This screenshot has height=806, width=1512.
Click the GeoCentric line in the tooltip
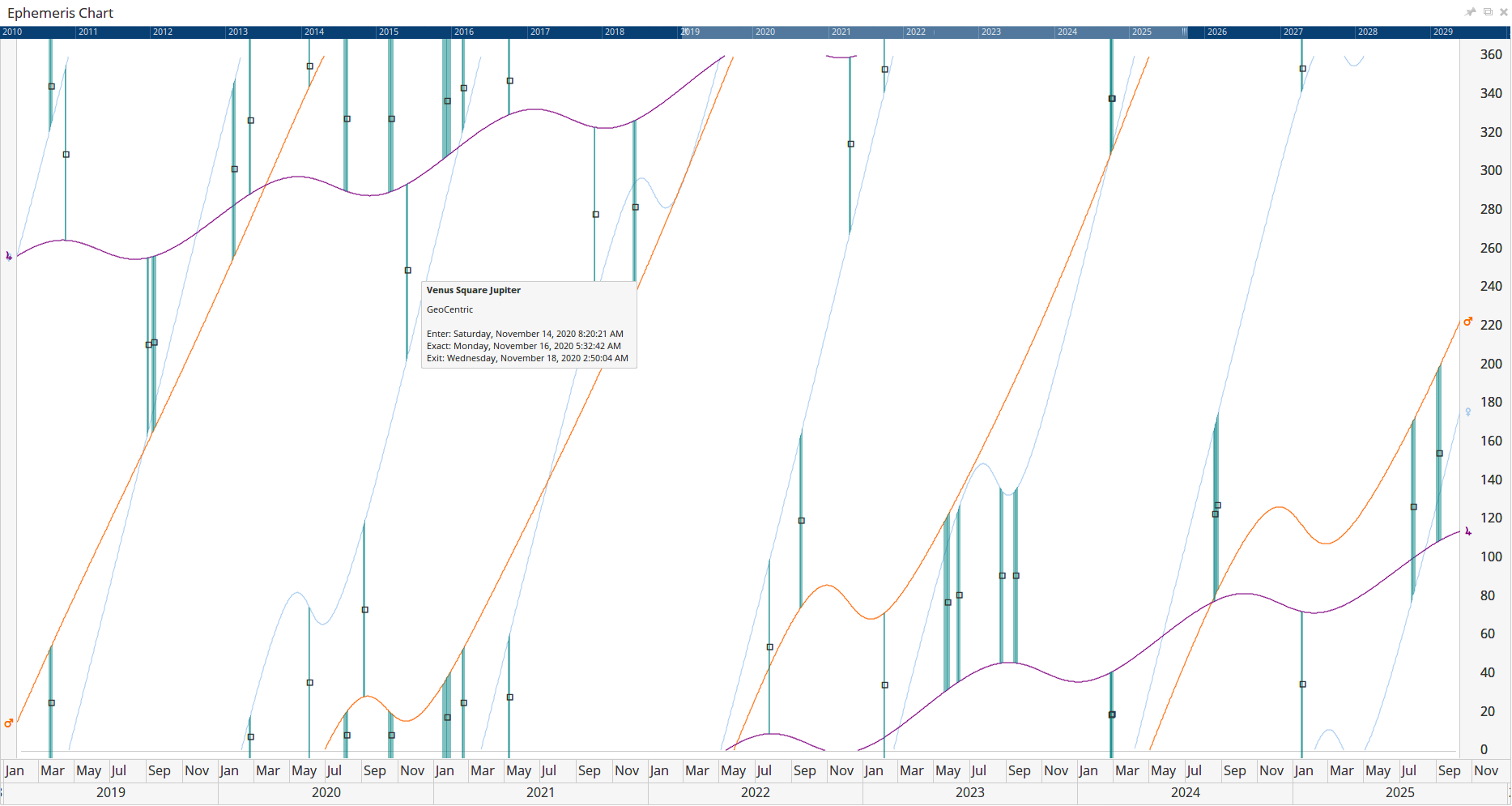click(x=450, y=309)
